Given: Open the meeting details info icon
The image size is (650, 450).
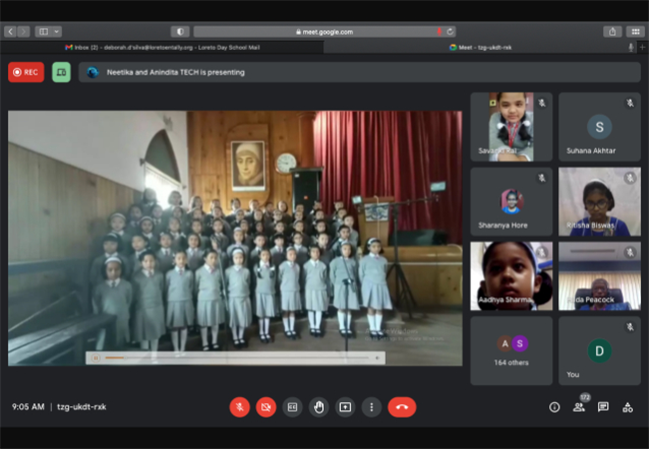Looking at the screenshot, I should (554, 407).
